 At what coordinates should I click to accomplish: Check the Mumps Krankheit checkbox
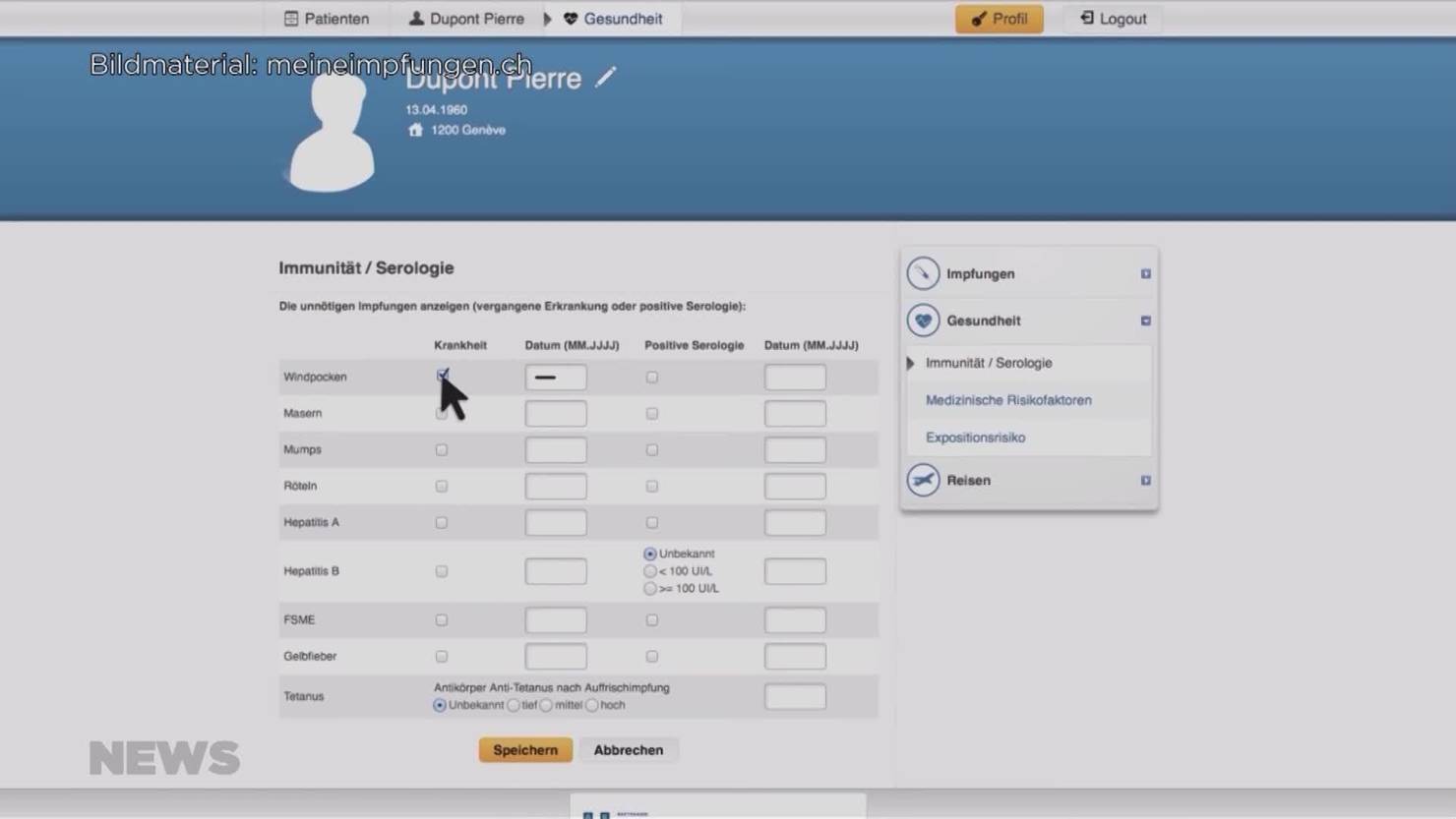442,449
